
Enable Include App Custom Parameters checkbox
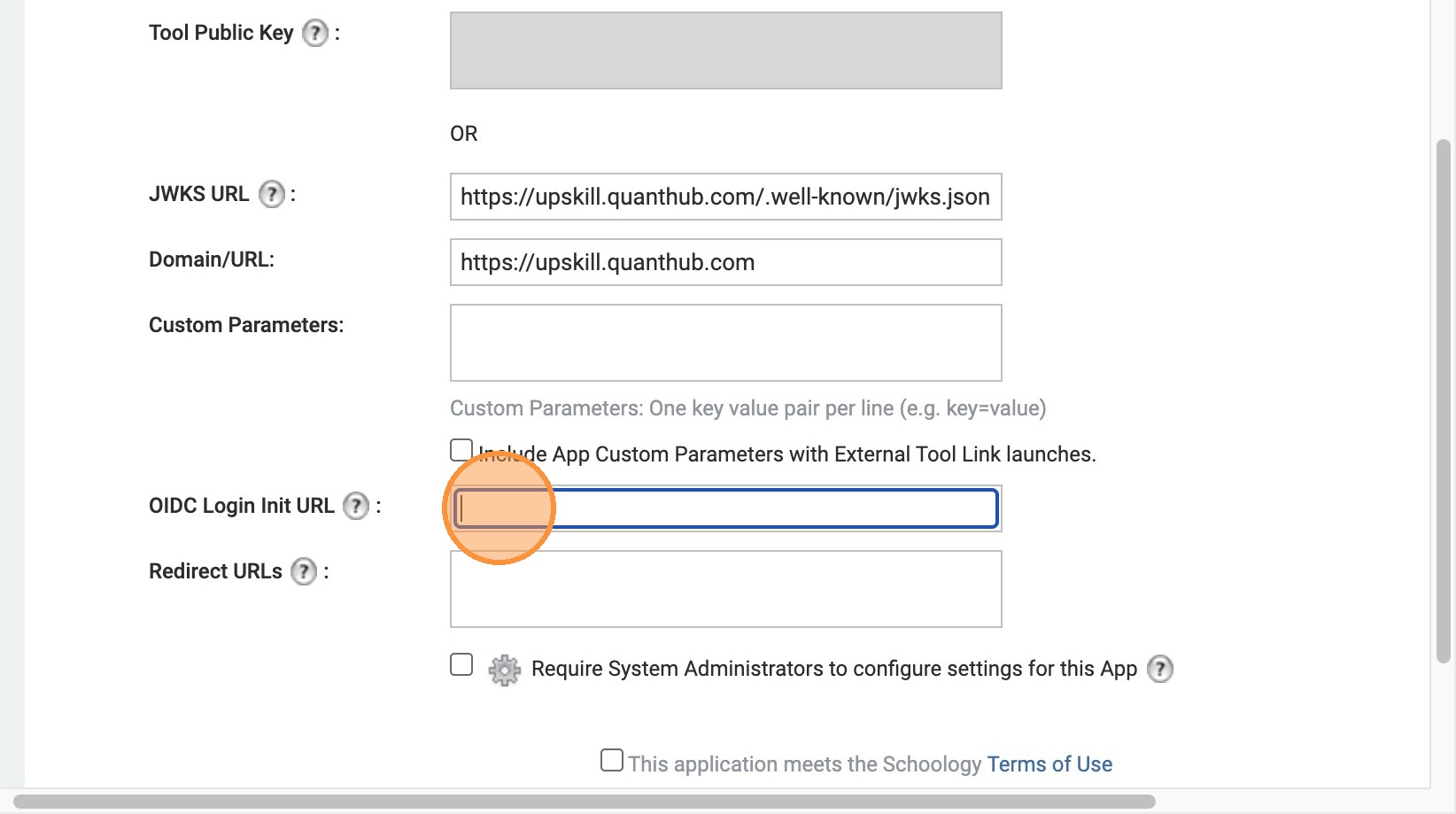(461, 451)
